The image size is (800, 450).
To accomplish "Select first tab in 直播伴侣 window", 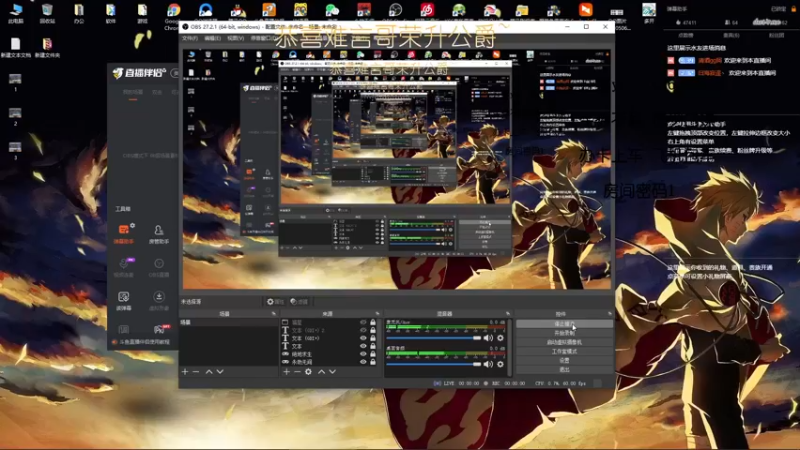I will pyautogui.click(x=133, y=92).
